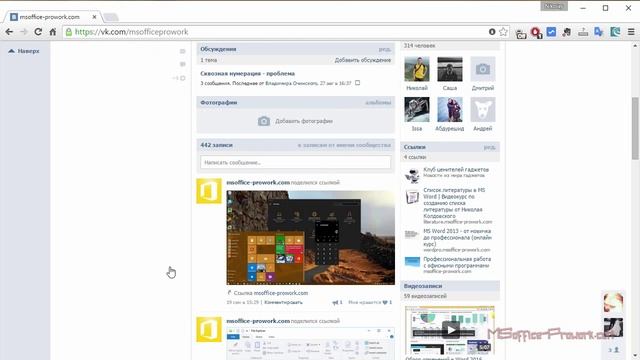This screenshot has height=360, width=640.
Task: Open the Обсуждения section header
Action: coord(218,49)
